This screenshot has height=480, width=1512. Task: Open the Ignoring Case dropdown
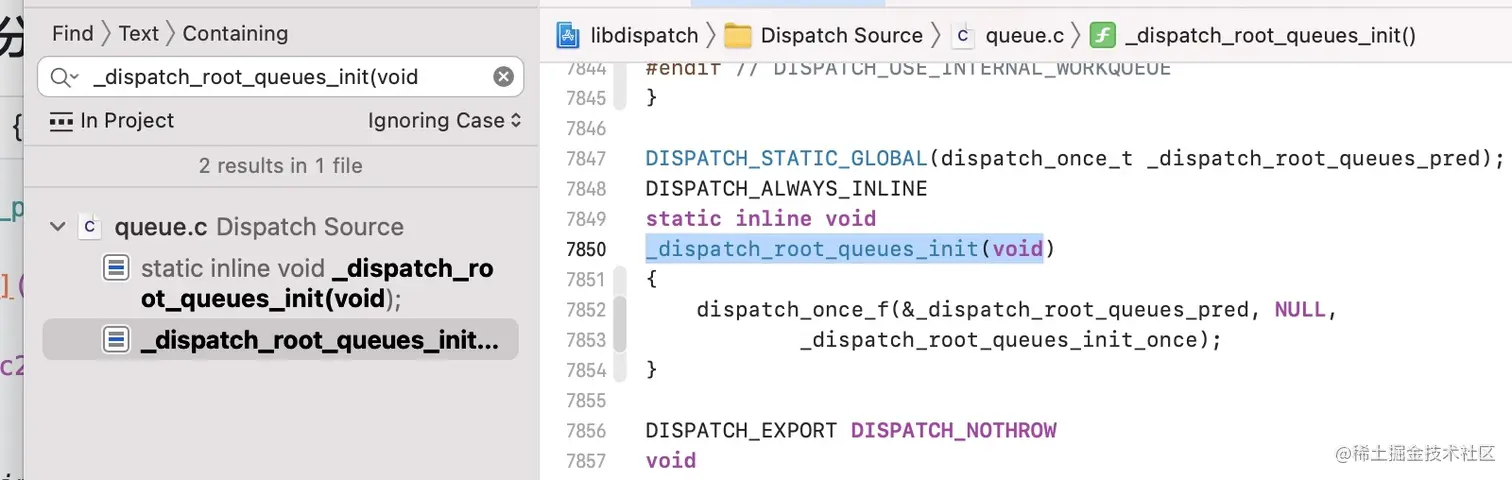pyautogui.click(x=444, y=121)
